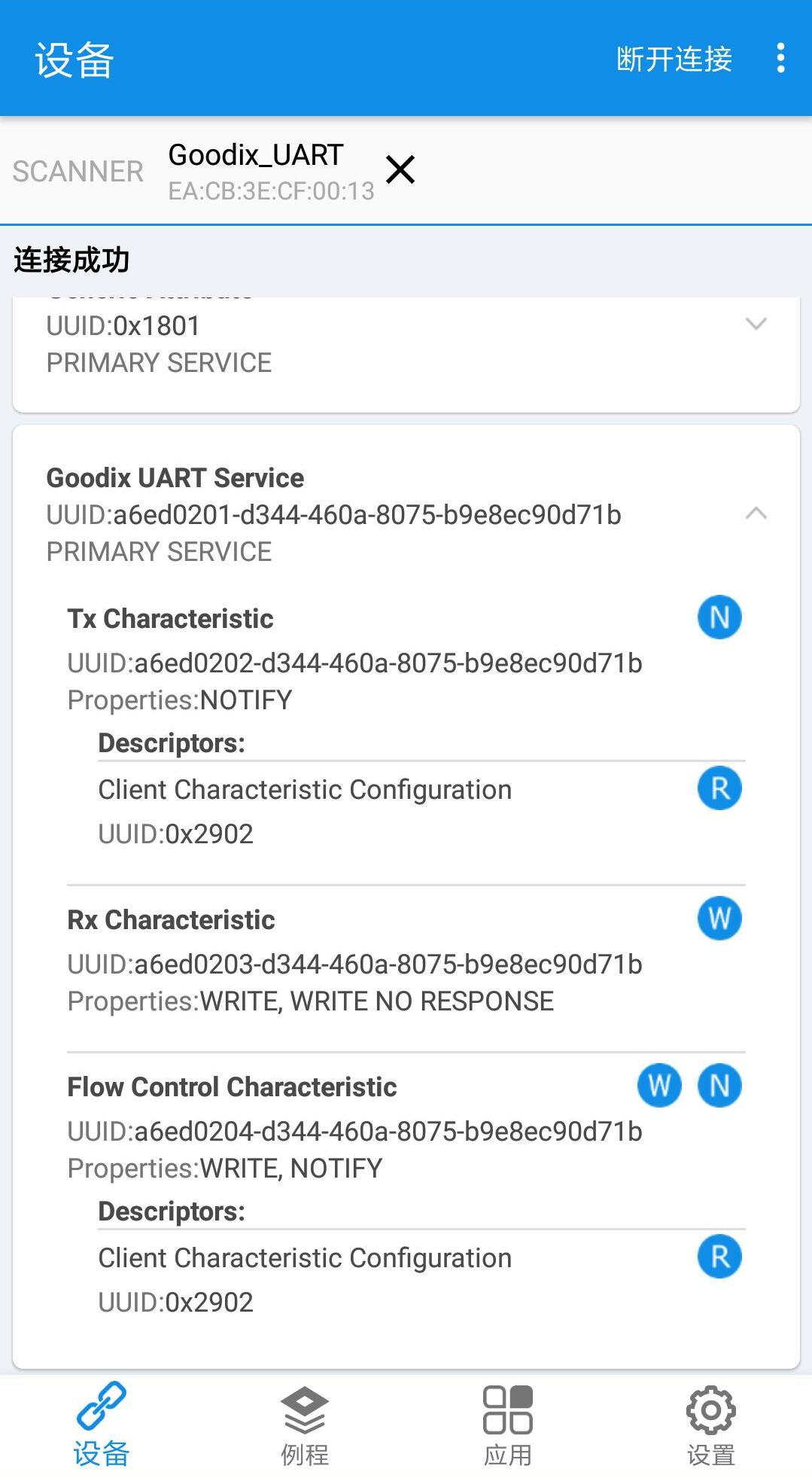The height and width of the screenshot is (1478, 812).
Task: Open the three-dot overflow menu
Action: click(x=780, y=58)
